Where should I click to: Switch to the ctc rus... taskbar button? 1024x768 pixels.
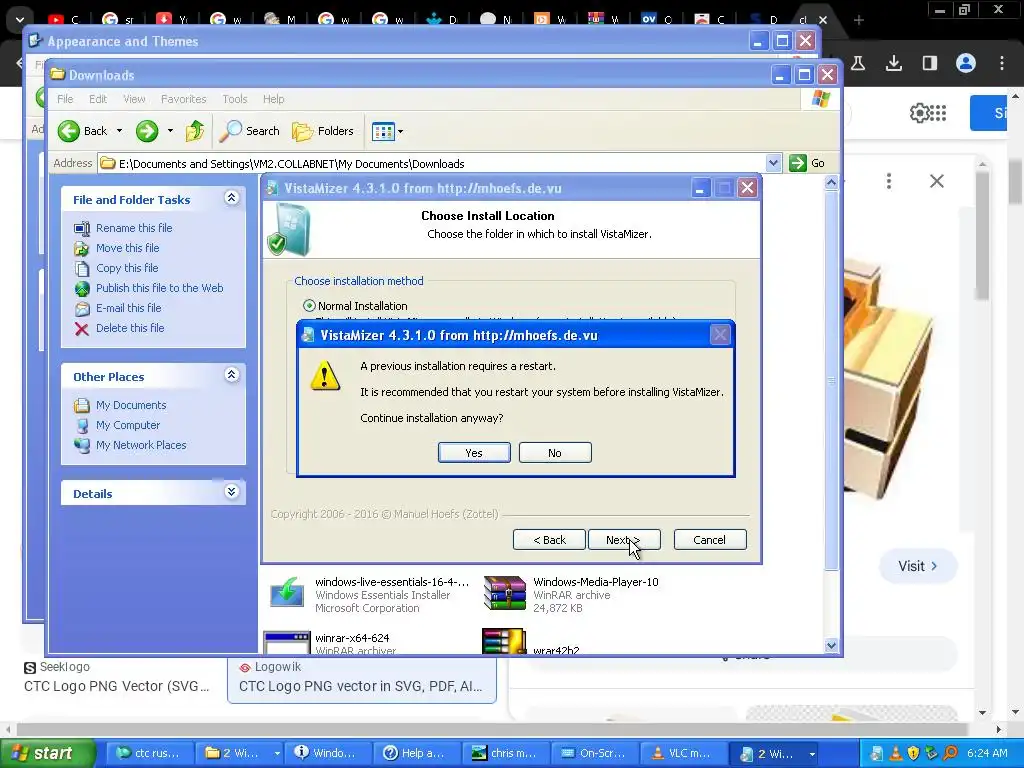pos(149,754)
